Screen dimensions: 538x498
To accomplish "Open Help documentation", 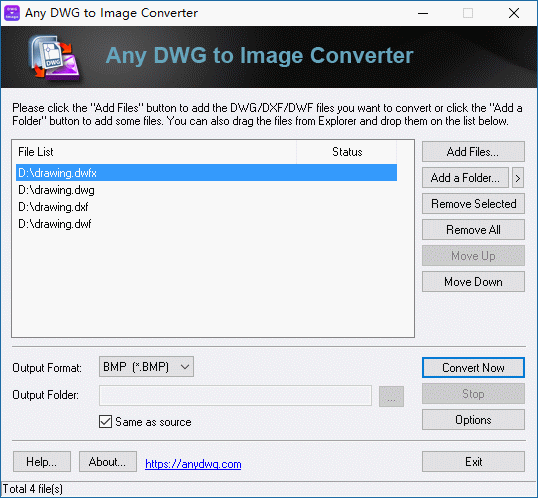I will (x=42, y=462).
